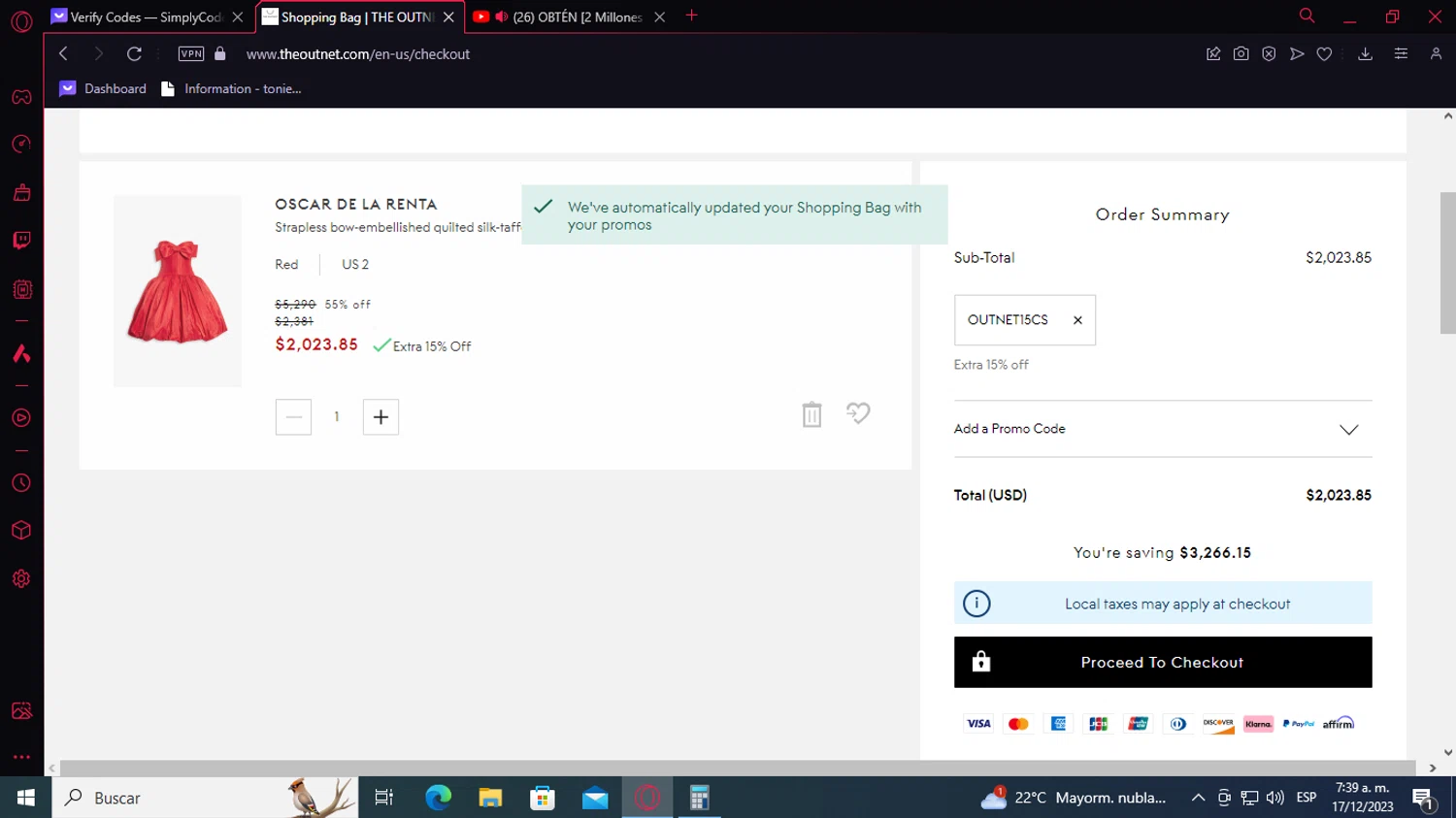Screen dimensions: 1456x818
Task: Open the Information - tonie bookmark
Action: (x=231, y=88)
